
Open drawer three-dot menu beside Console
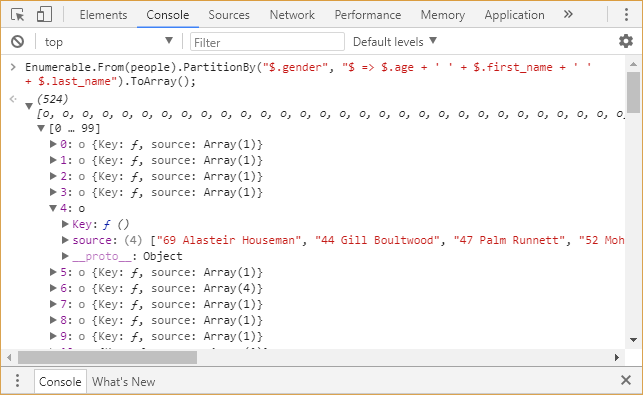point(17,381)
